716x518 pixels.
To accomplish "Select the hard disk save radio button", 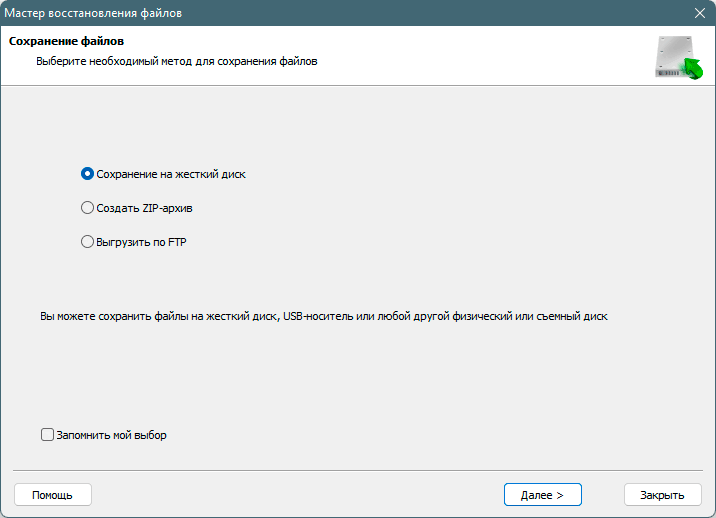I will pyautogui.click(x=87, y=174).
